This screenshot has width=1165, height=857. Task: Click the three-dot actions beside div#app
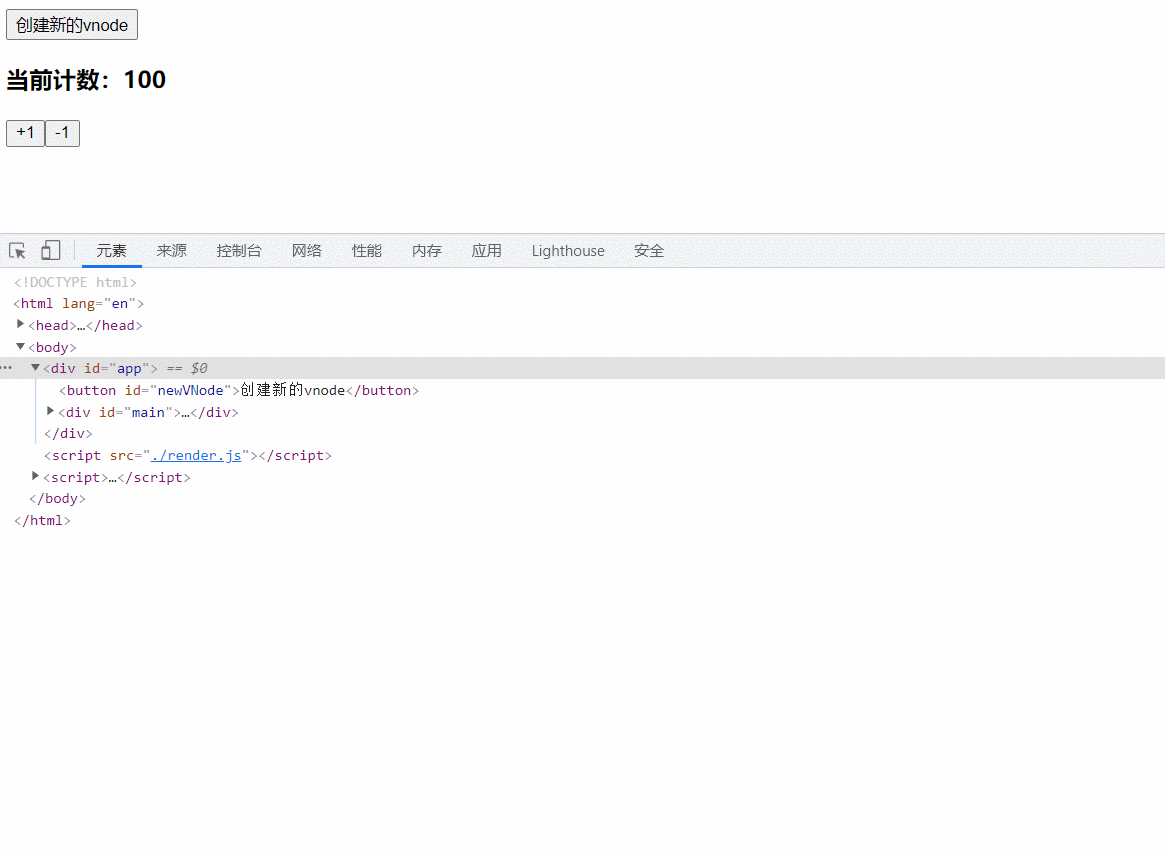click(x=7, y=368)
